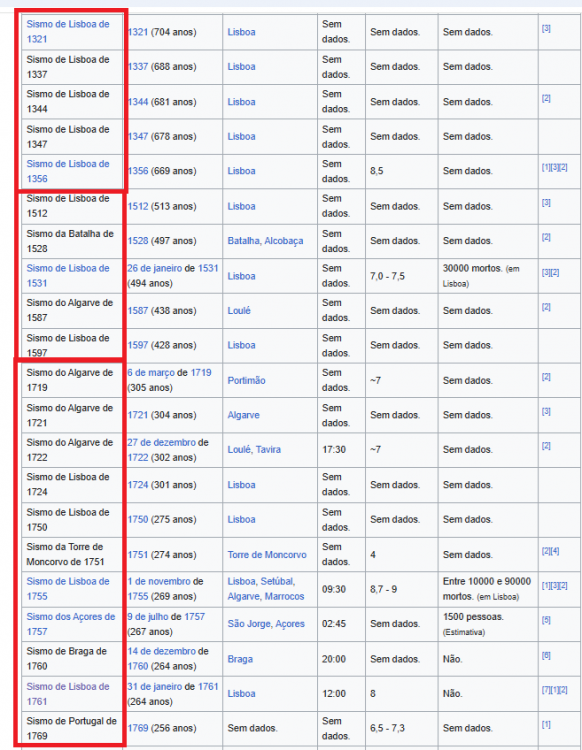Open the Sismo de Lisboa de 1321 article

click(x=67, y=32)
